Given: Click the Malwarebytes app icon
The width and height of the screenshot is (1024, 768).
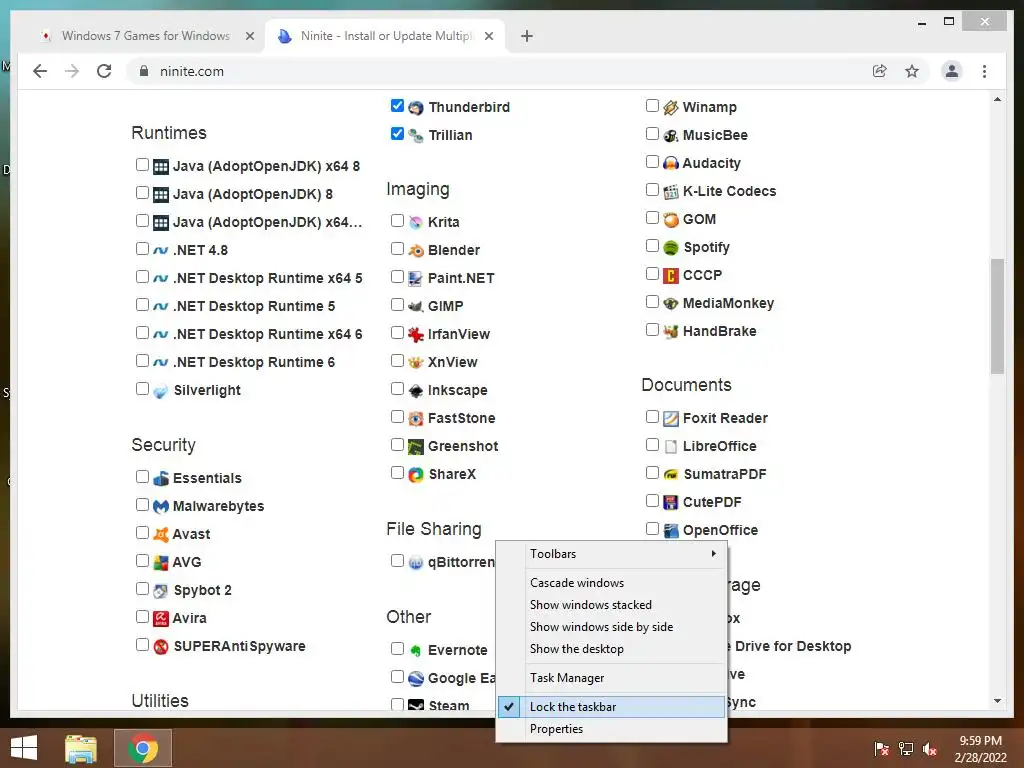Looking at the screenshot, I should [x=161, y=507].
